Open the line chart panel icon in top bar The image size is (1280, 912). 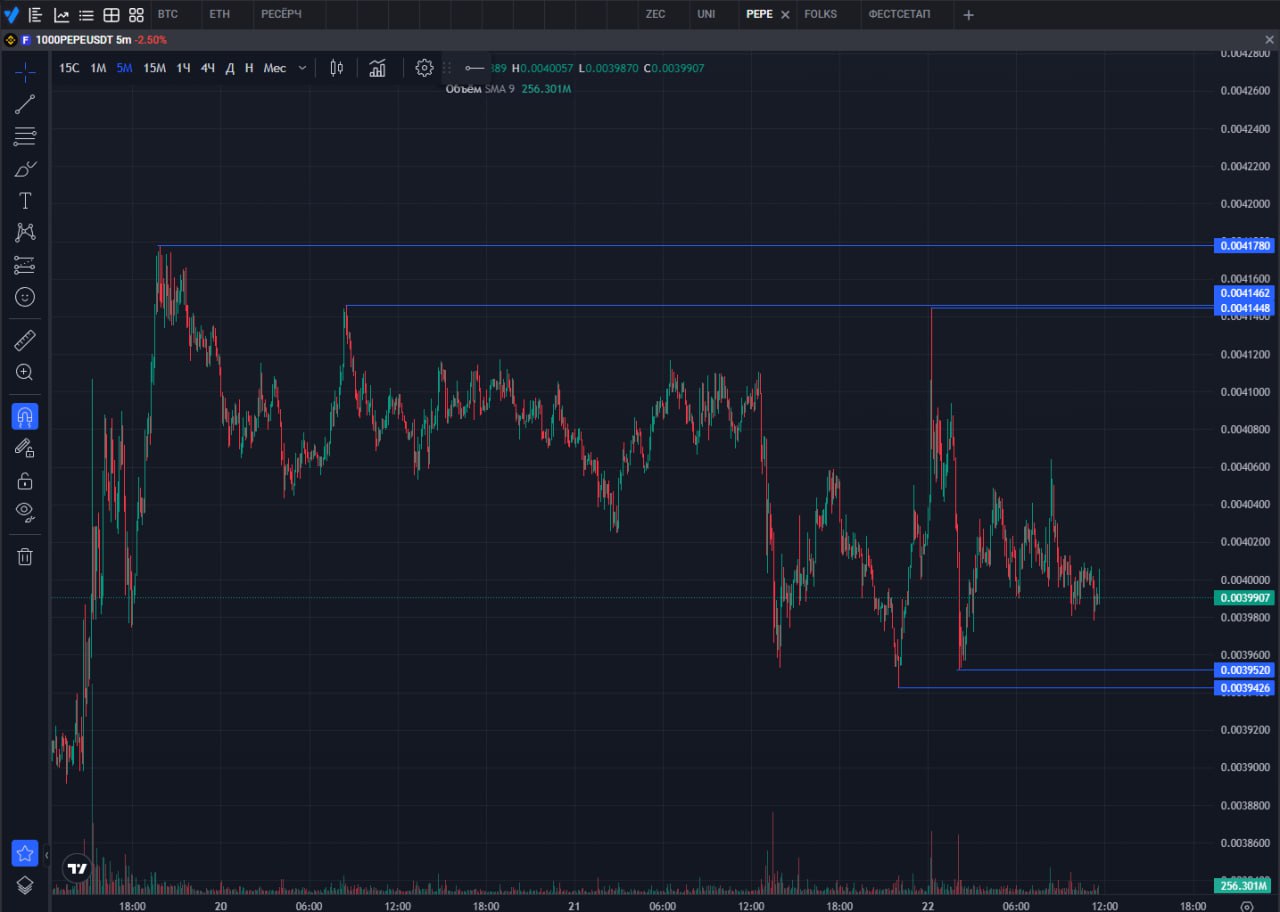[x=61, y=15]
